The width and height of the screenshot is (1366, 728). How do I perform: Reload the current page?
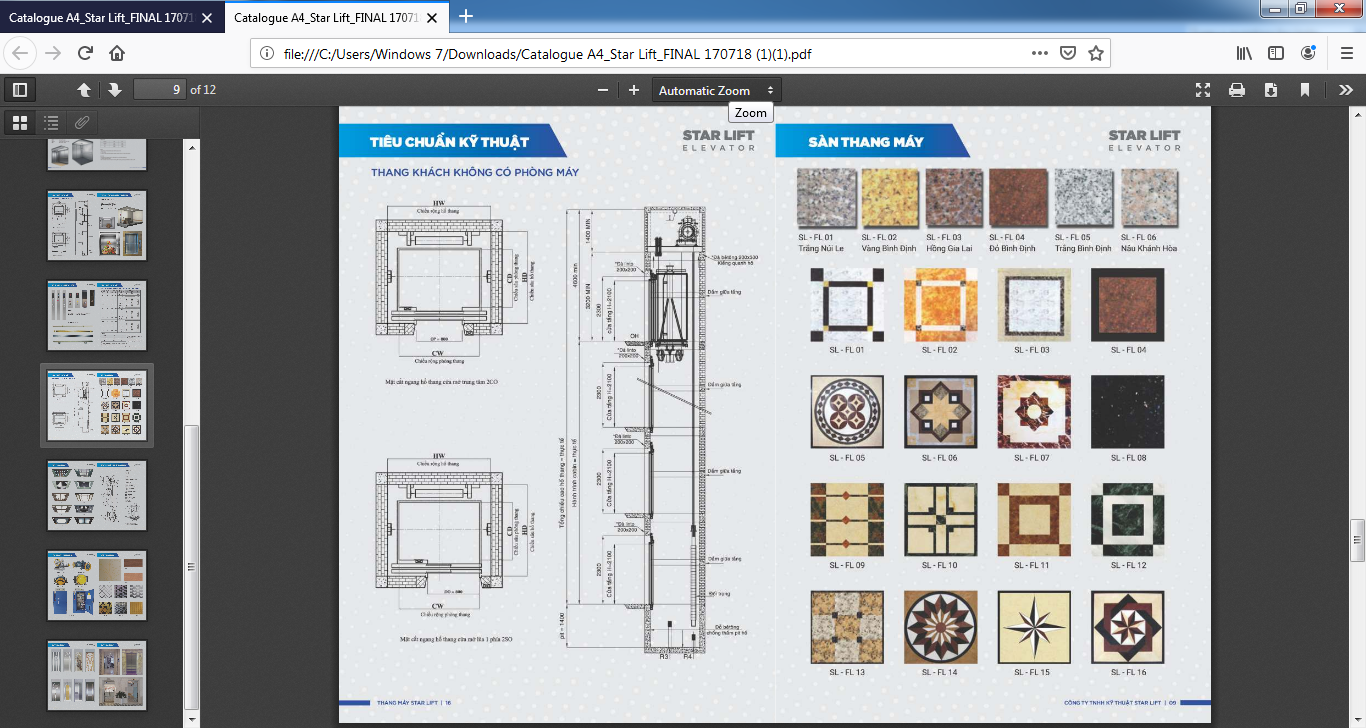pos(85,53)
